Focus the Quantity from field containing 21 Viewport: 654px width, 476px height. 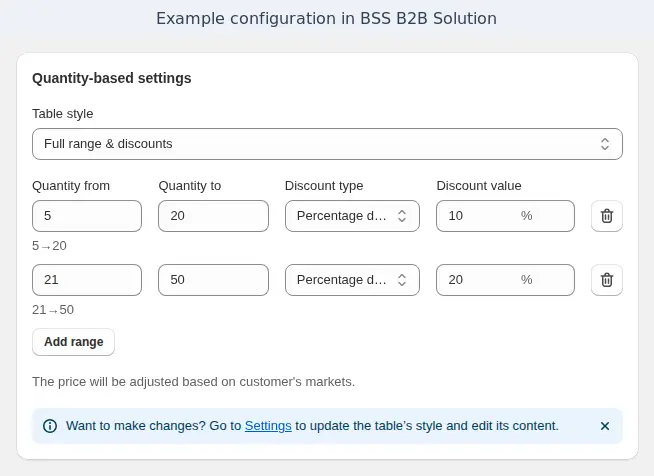[87, 280]
